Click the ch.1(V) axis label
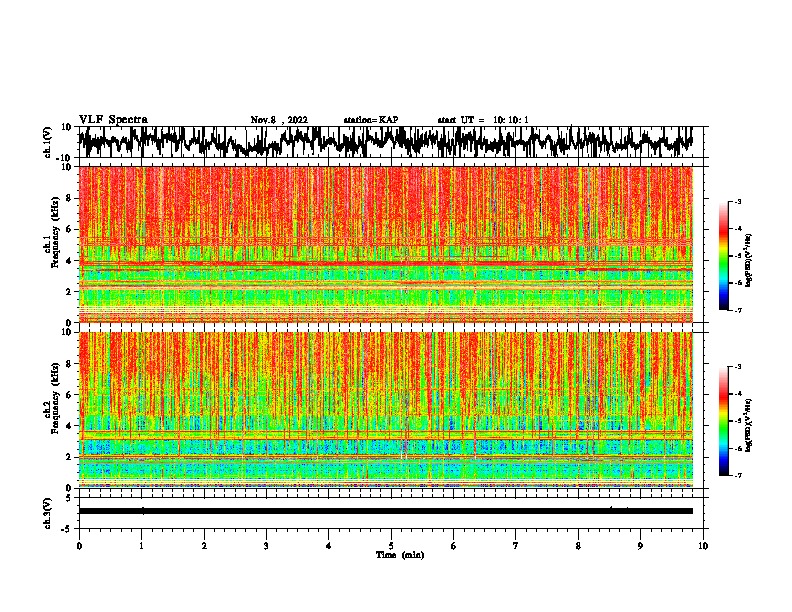Image resolution: width=792 pixels, height=612 pixels. [48, 142]
